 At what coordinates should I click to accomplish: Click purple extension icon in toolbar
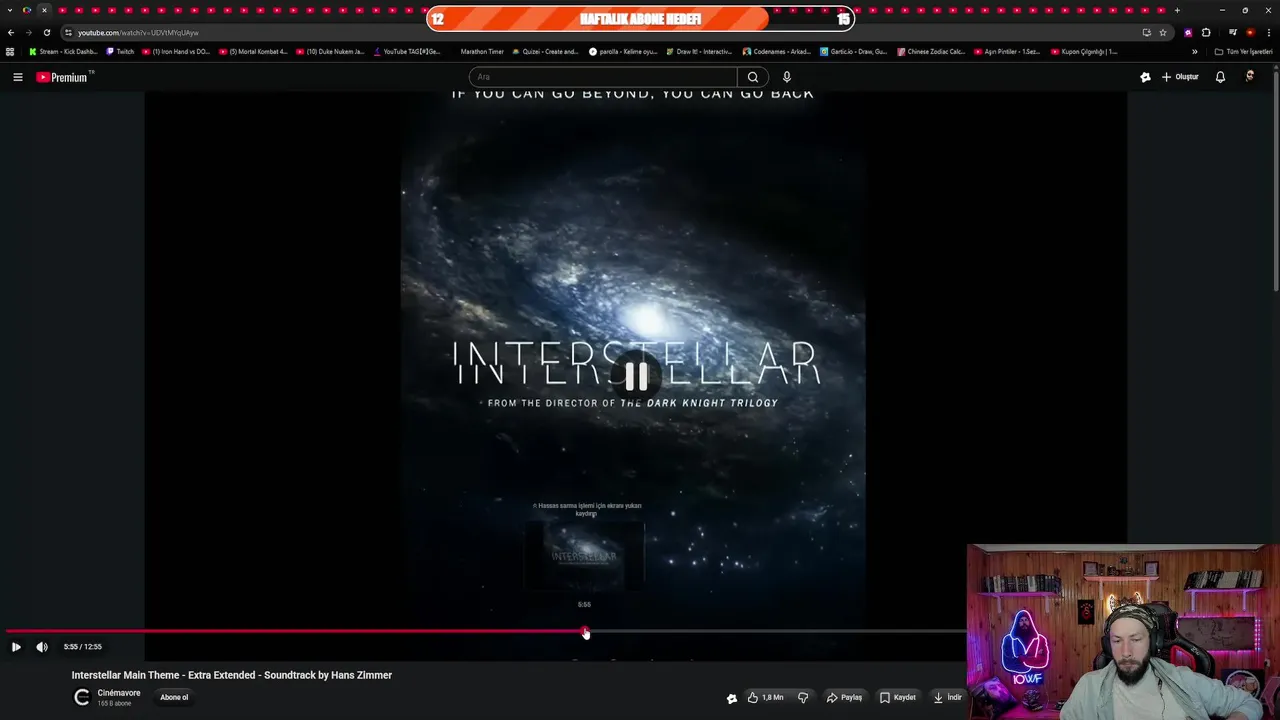1188,32
